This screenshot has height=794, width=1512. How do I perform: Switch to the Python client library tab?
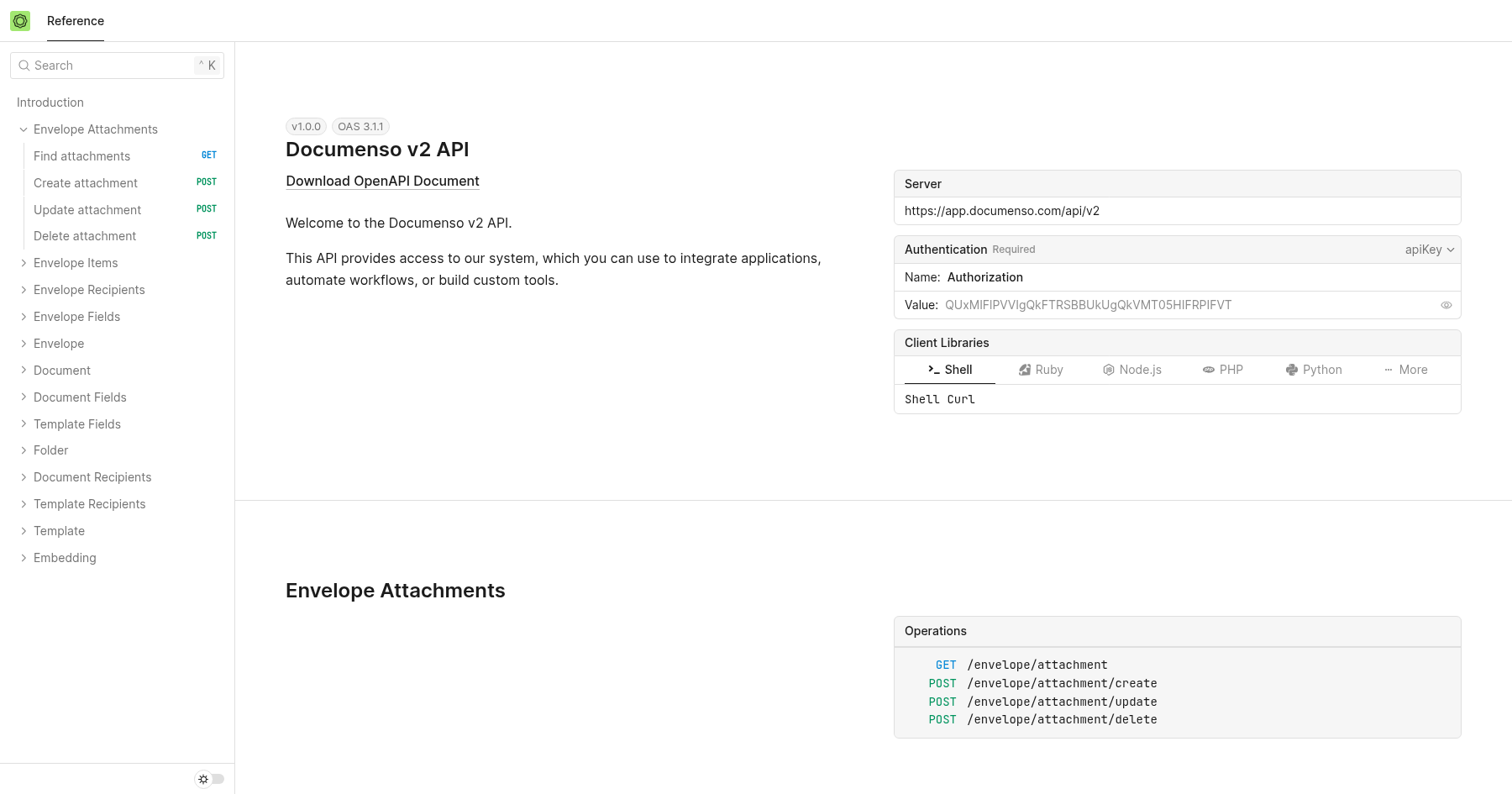(1314, 370)
